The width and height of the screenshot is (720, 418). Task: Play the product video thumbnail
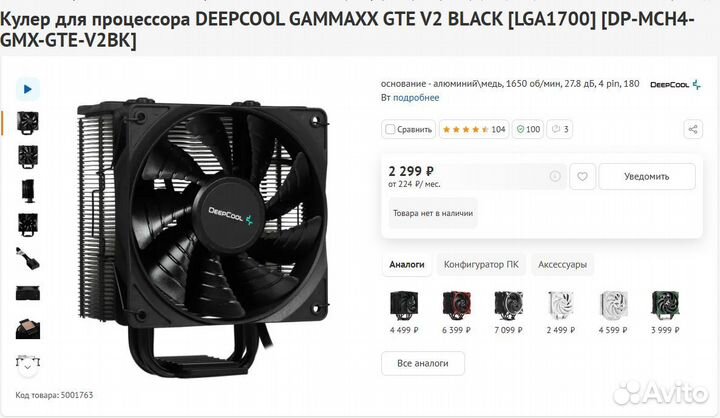(28, 89)
